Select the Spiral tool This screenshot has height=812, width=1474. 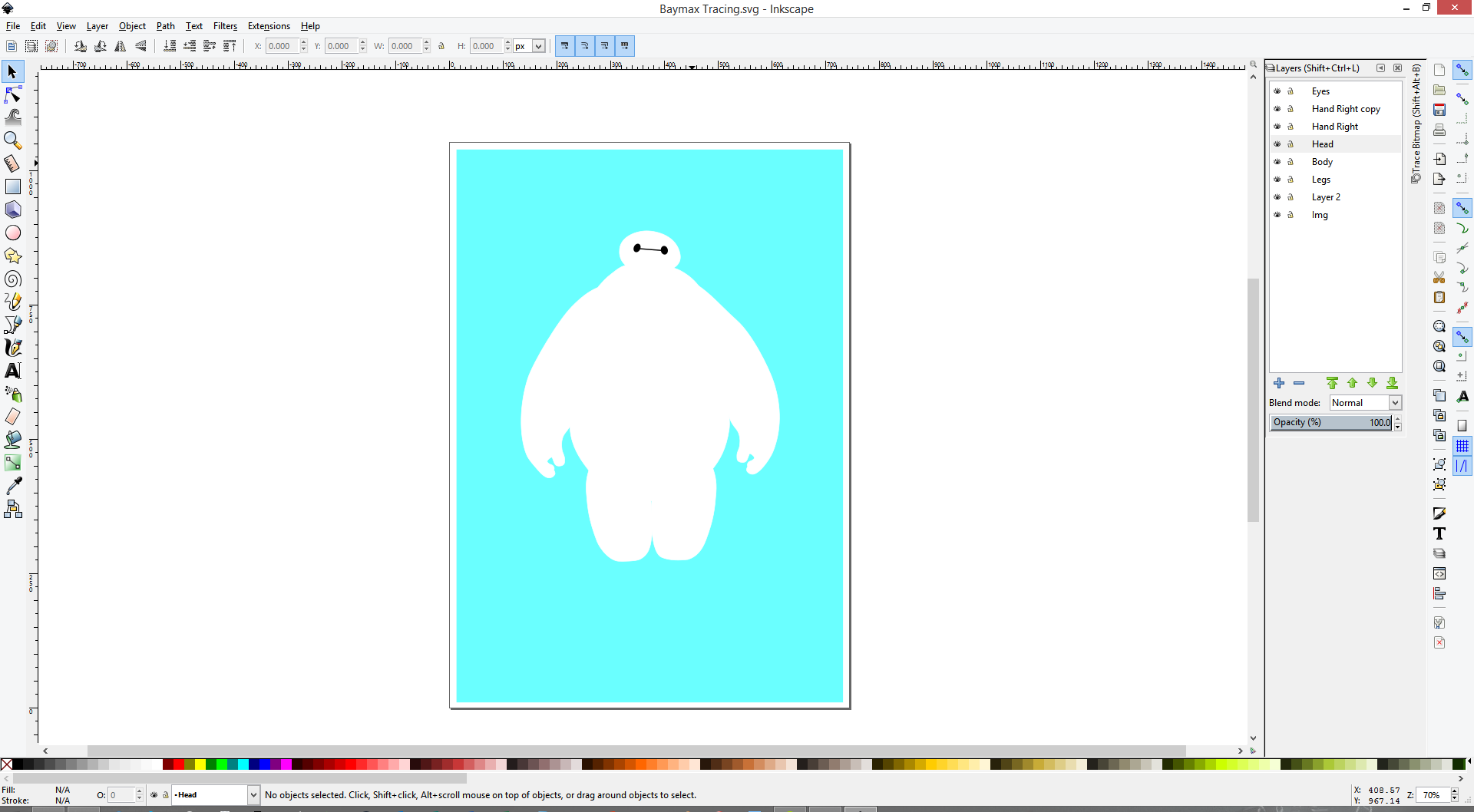[x=12, y=279]
